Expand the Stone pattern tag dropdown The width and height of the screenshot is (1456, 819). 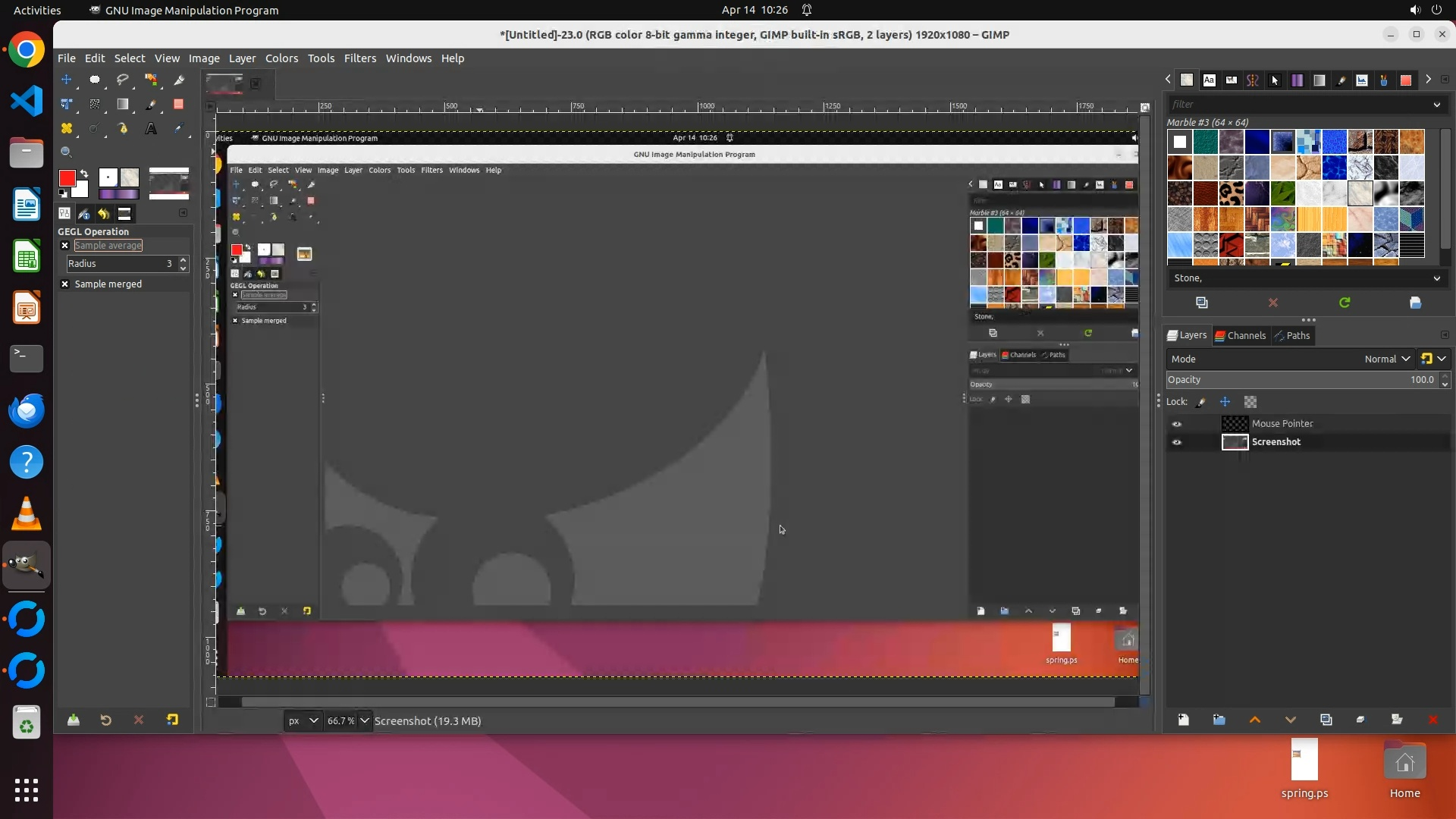click(x=1436, y=278)
